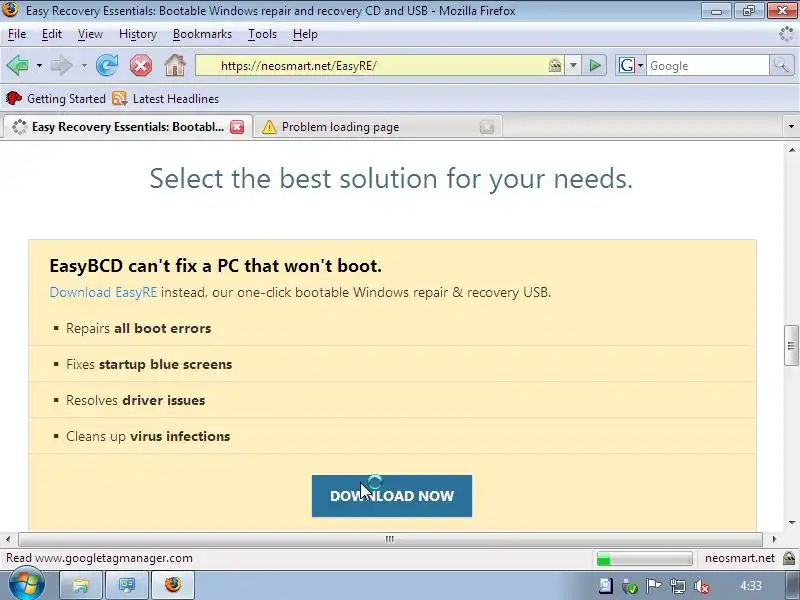800x600 pixels.
Task: Click the scroll up arrow
Action: [x=791, y=150]
